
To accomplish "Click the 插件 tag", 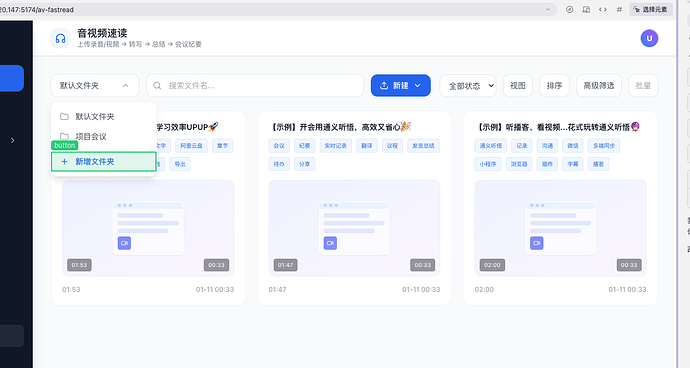I will click(x=547, y=164).
